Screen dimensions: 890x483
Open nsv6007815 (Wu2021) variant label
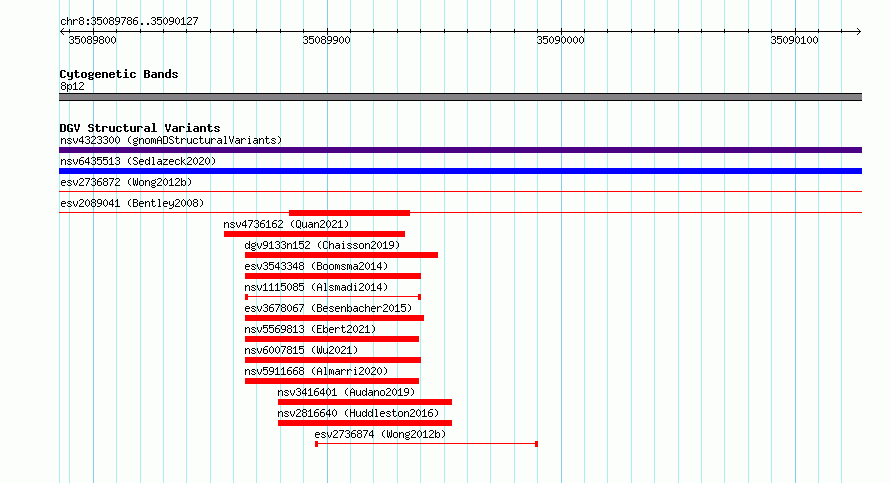301,350
